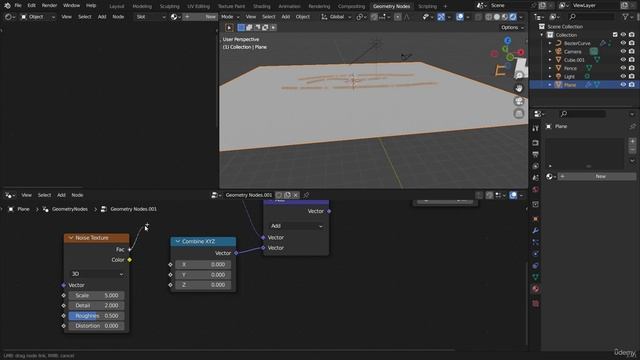Collapse the Collection in outliner
Viewport: 640px width, 360px height.
[x=542, y=35]
